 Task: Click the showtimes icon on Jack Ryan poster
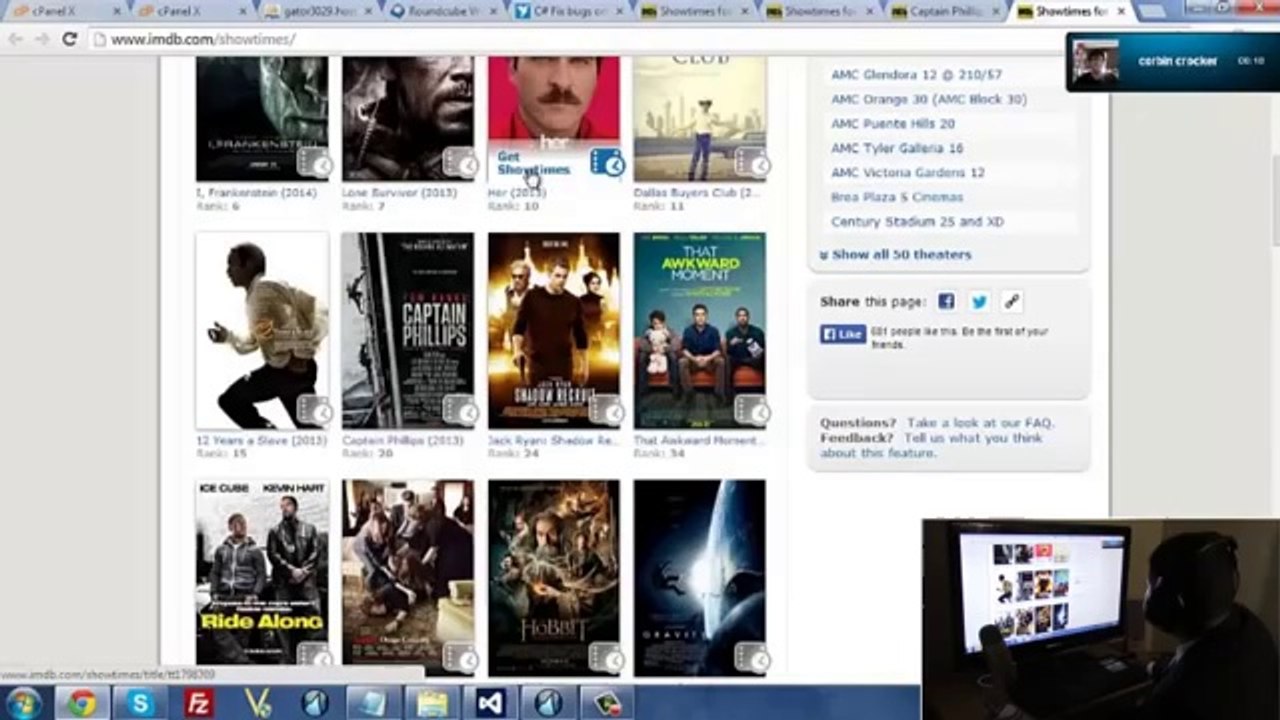click(606, 411)
